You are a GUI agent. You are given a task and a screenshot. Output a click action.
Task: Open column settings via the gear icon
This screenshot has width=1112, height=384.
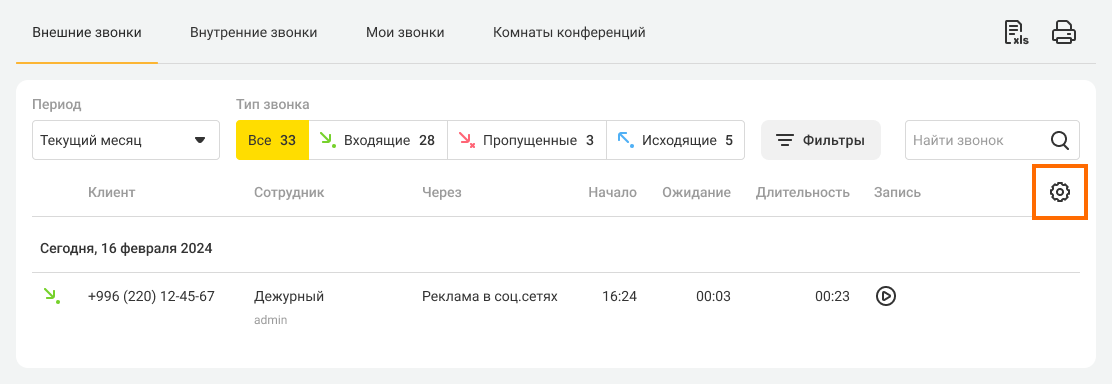point(1060,192)
